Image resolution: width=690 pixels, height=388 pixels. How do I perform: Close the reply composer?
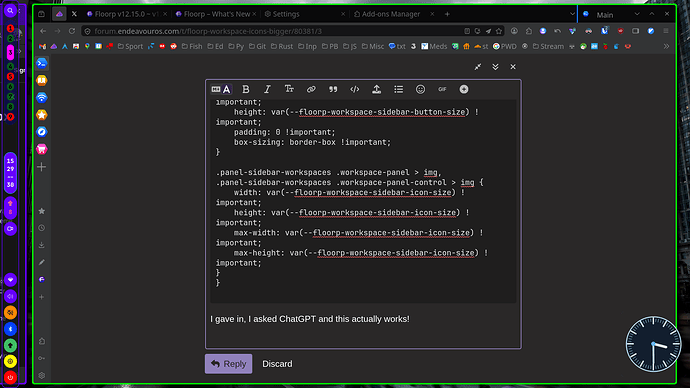pos(513,67)
